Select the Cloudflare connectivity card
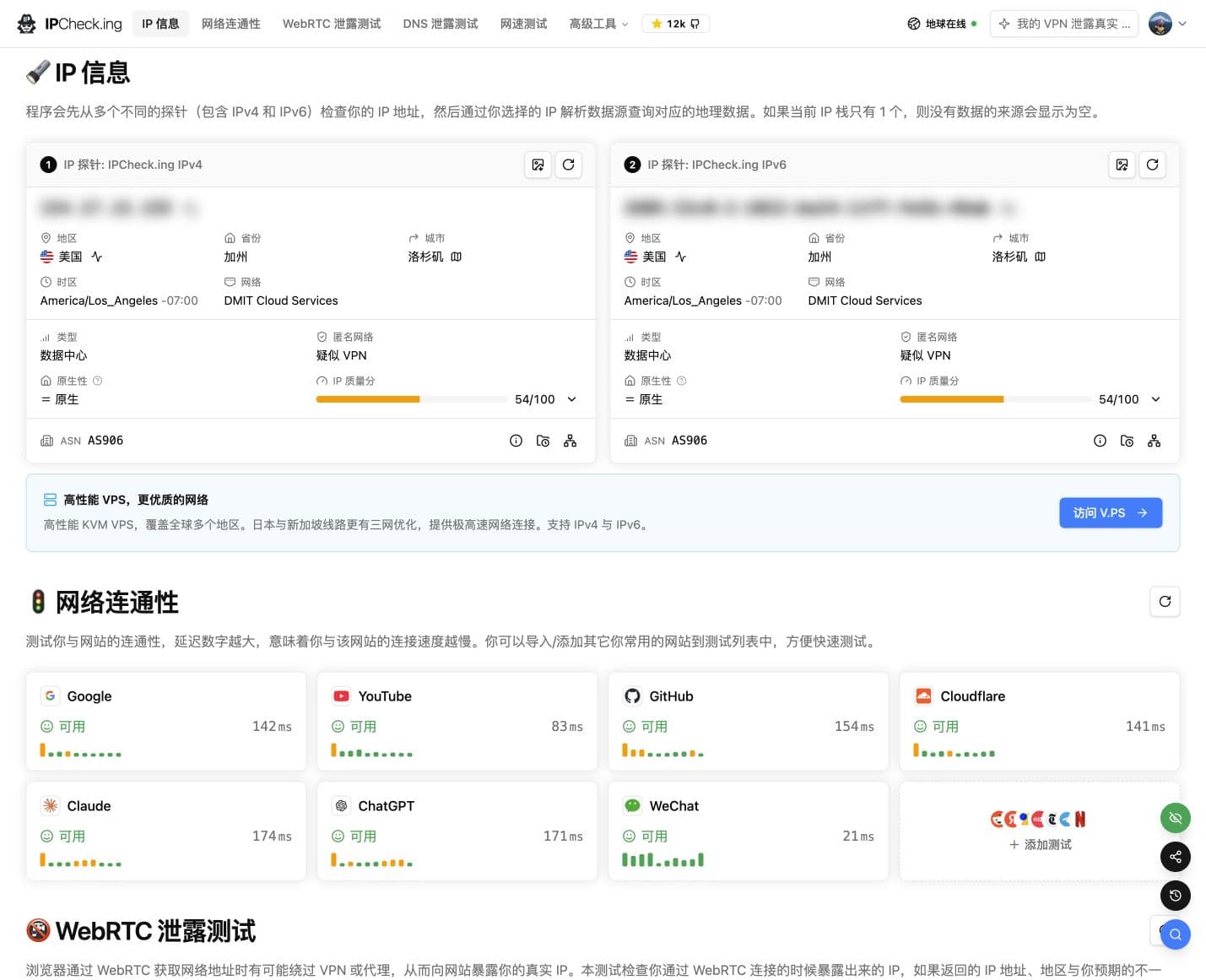 coord(1040,722)
